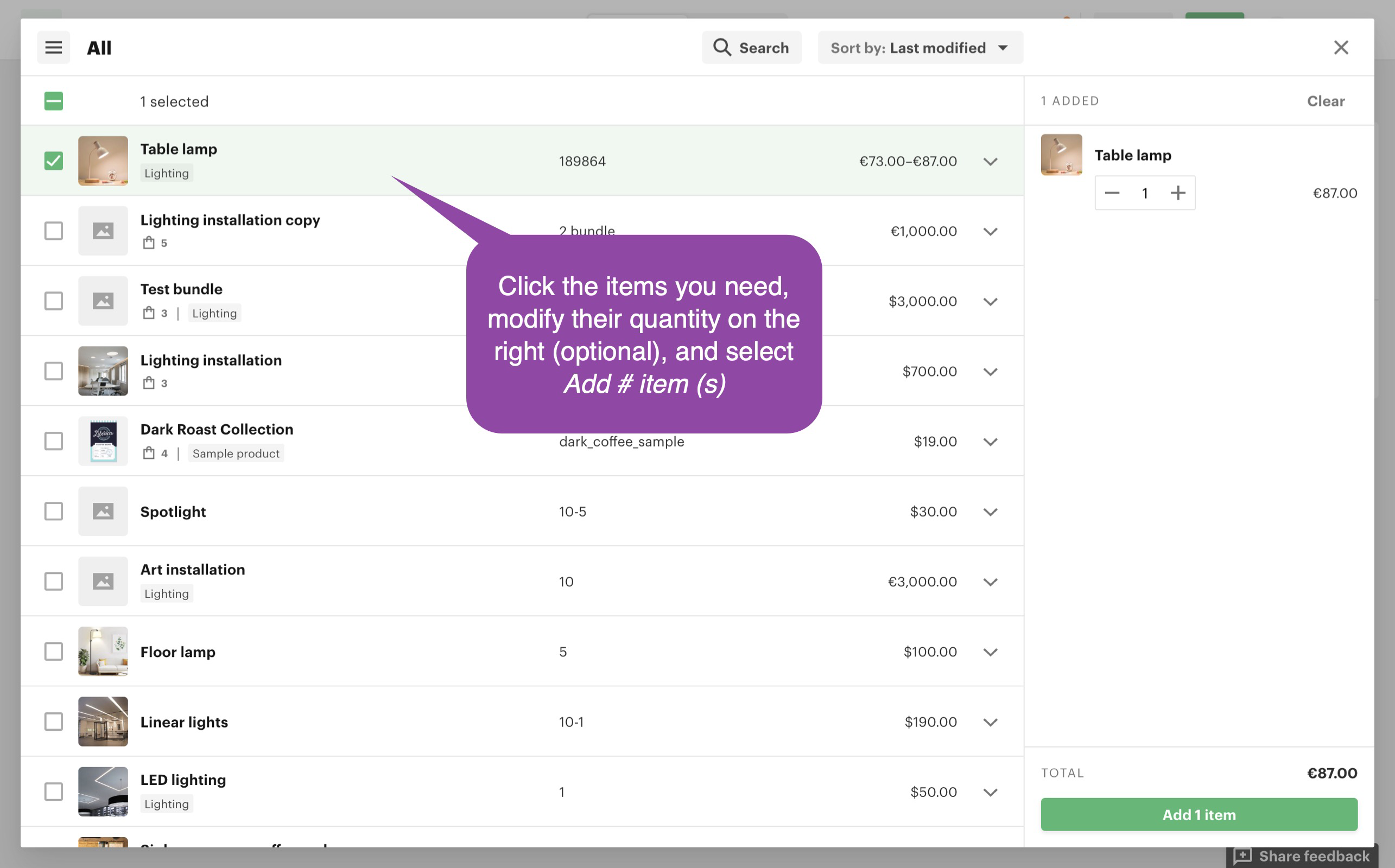
Task: Toggle the Table lamp checkbox
Action: tap(53, 161)
